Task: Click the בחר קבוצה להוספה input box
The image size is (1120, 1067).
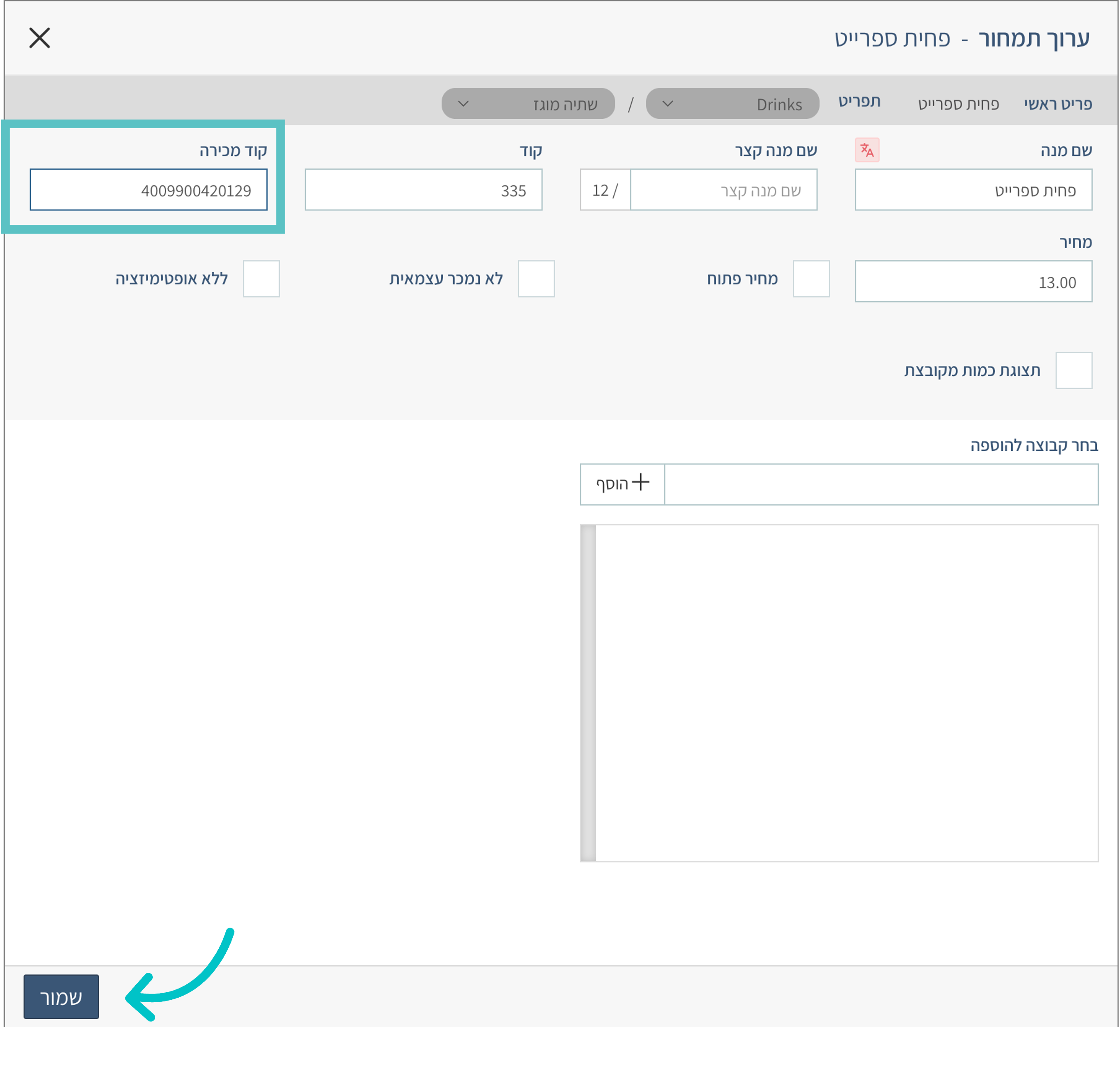Action: (881, 485)
